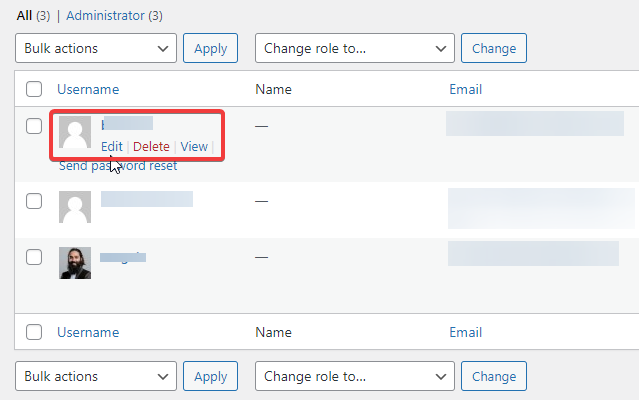Click the second user's default avatar
The width and height of the screenshot is (639, 400).
point(75,208)
